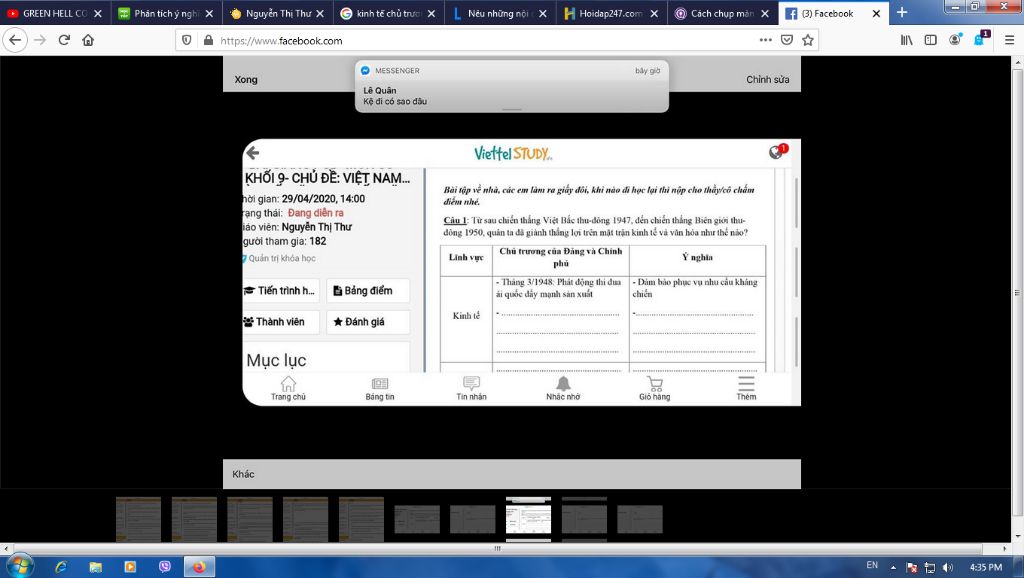Click the Mục lục heading
The image size is (1024, 578).
click(x=276, y=361)
